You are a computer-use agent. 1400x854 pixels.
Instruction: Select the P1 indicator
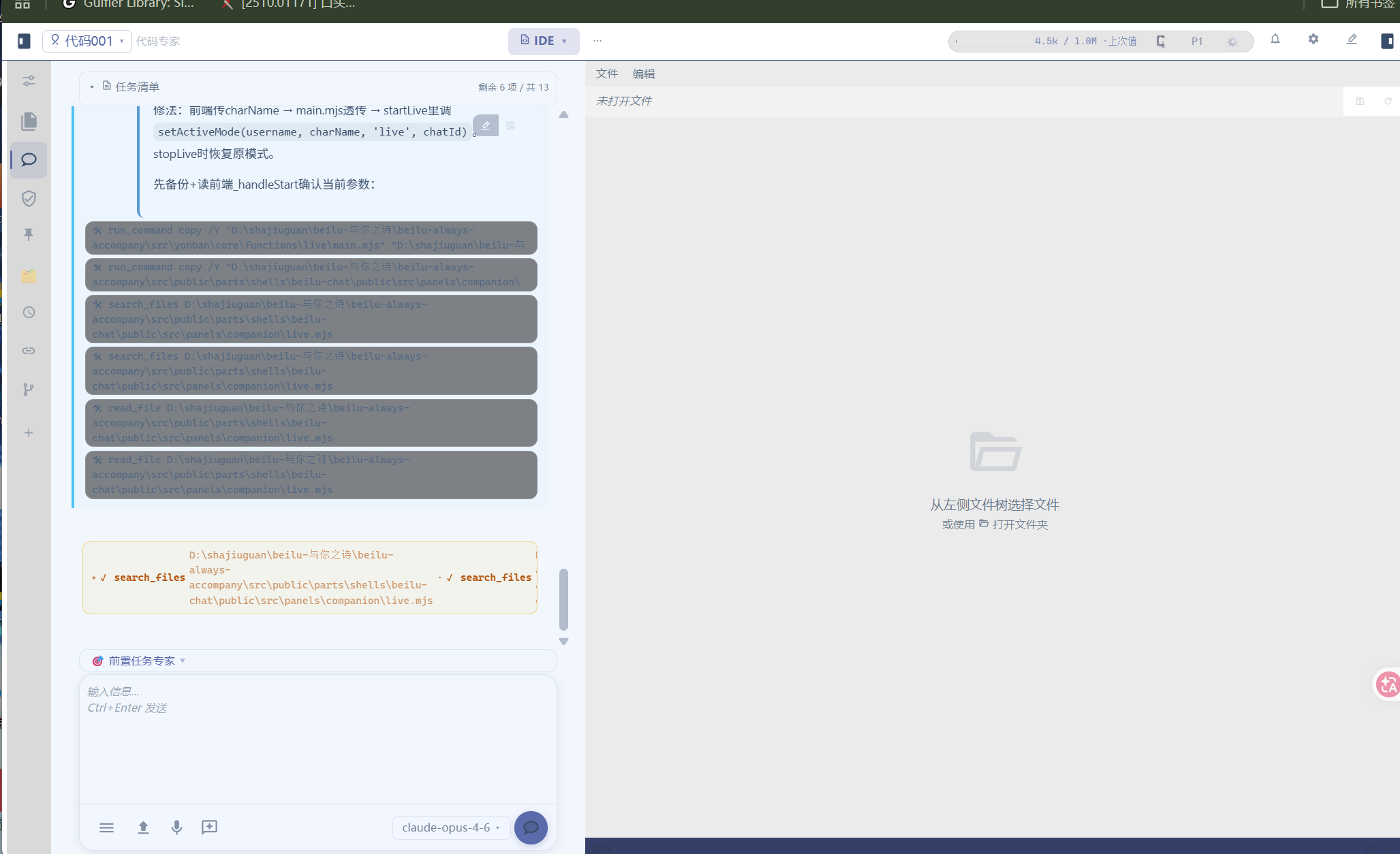coord(1197,42)
